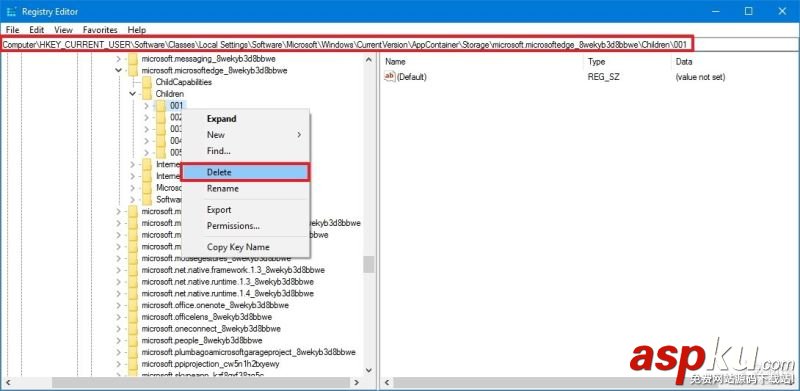This screenshot has height=391, width=800.
Task: Select the (Default) value entry
Action: [412, 77]
